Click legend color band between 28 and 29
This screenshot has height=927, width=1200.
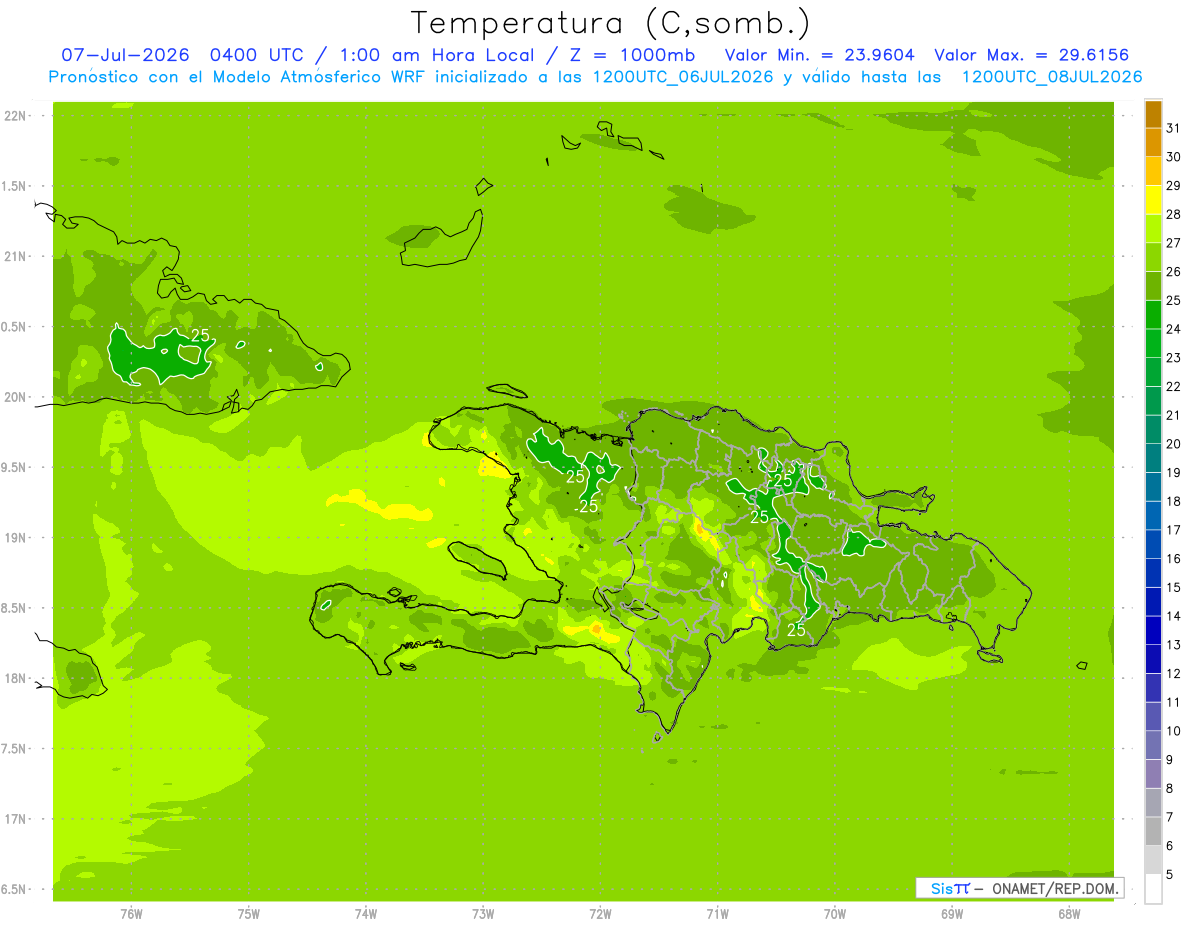coord(1153,200)
